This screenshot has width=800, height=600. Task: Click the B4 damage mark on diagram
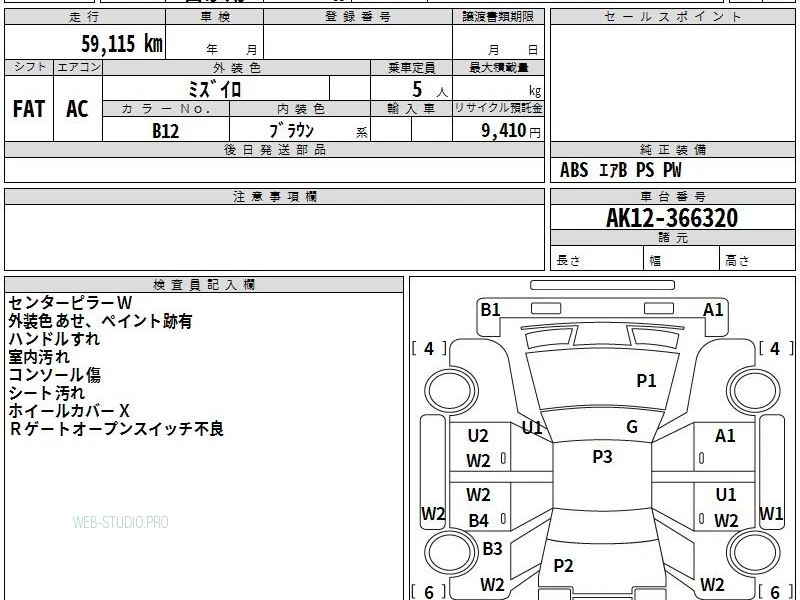(479, 521)
